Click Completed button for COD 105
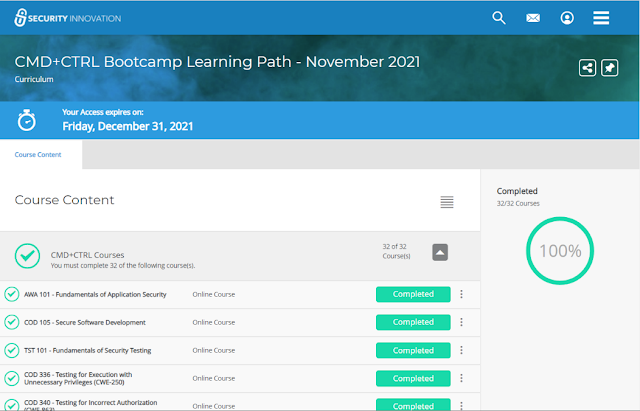Image resolution: width=640 pixels, height=411 pixels. tap(413, 322)
